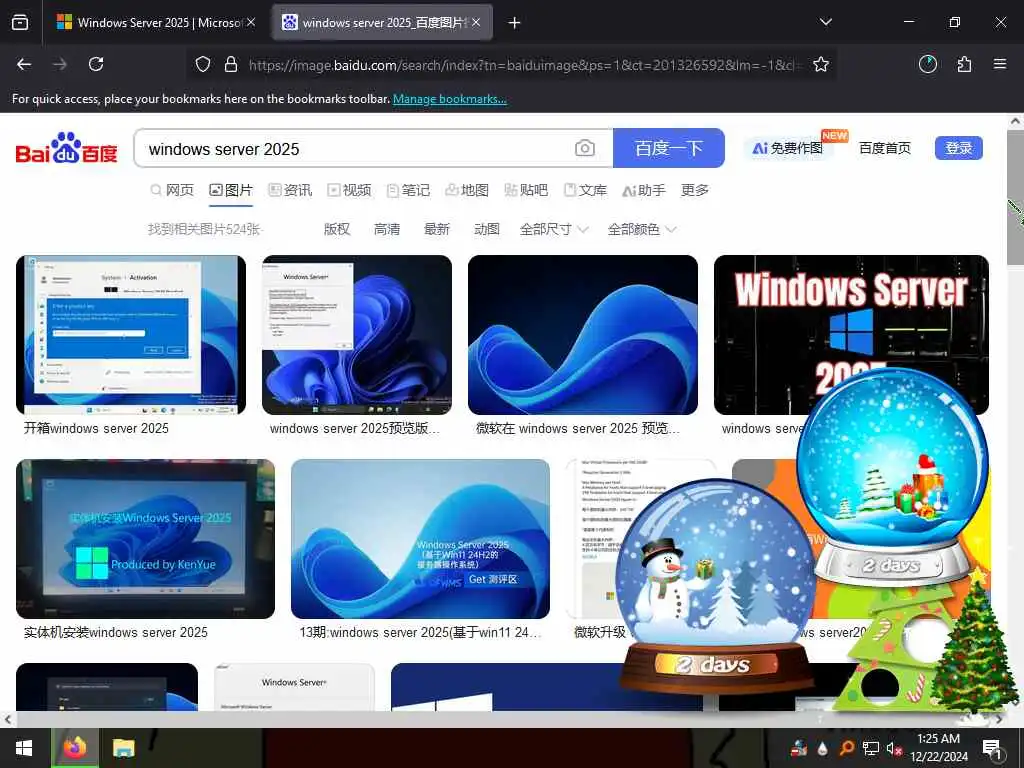Open thumbnail 实体机安装windows server 2025
This screenshot has width=1024, height=768.
pos(146,539)
